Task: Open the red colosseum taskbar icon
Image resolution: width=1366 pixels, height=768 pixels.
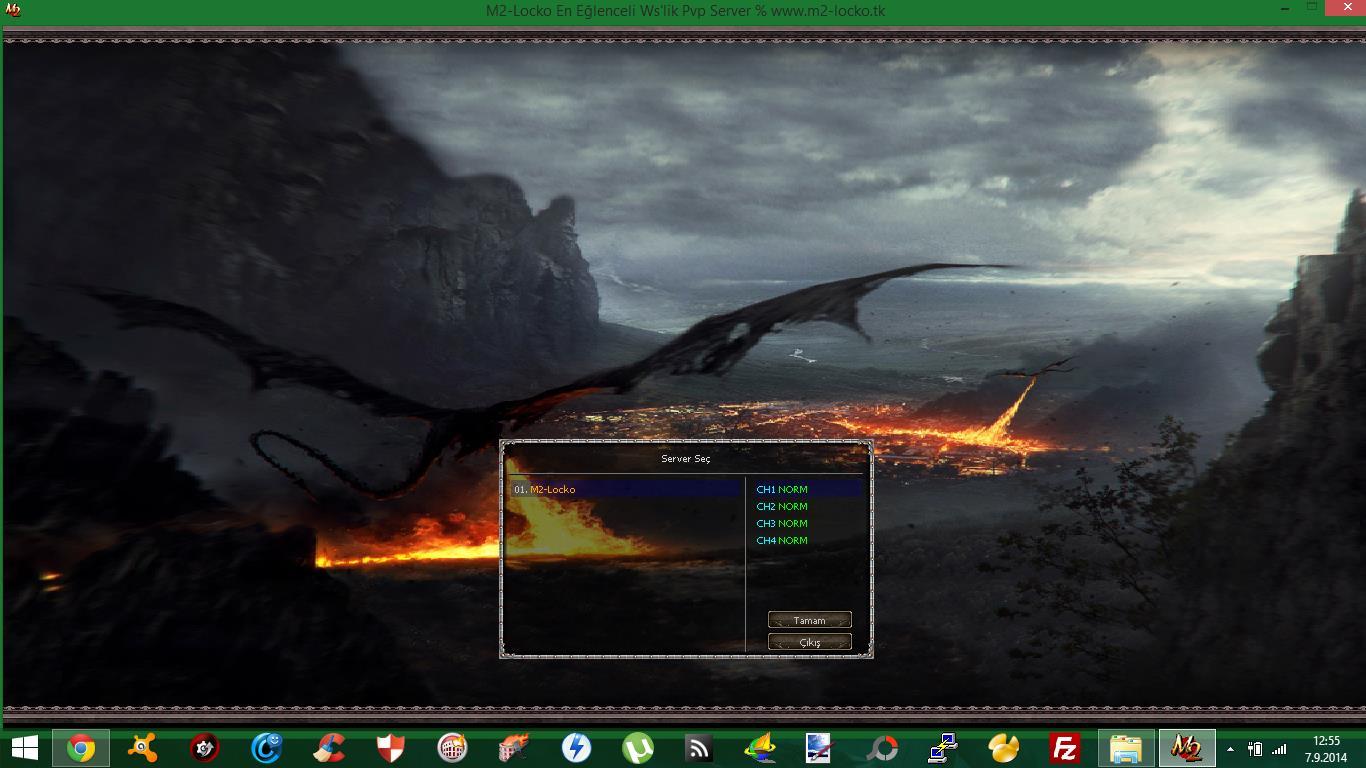Action: pyautogui.click(x=452, y=748)
